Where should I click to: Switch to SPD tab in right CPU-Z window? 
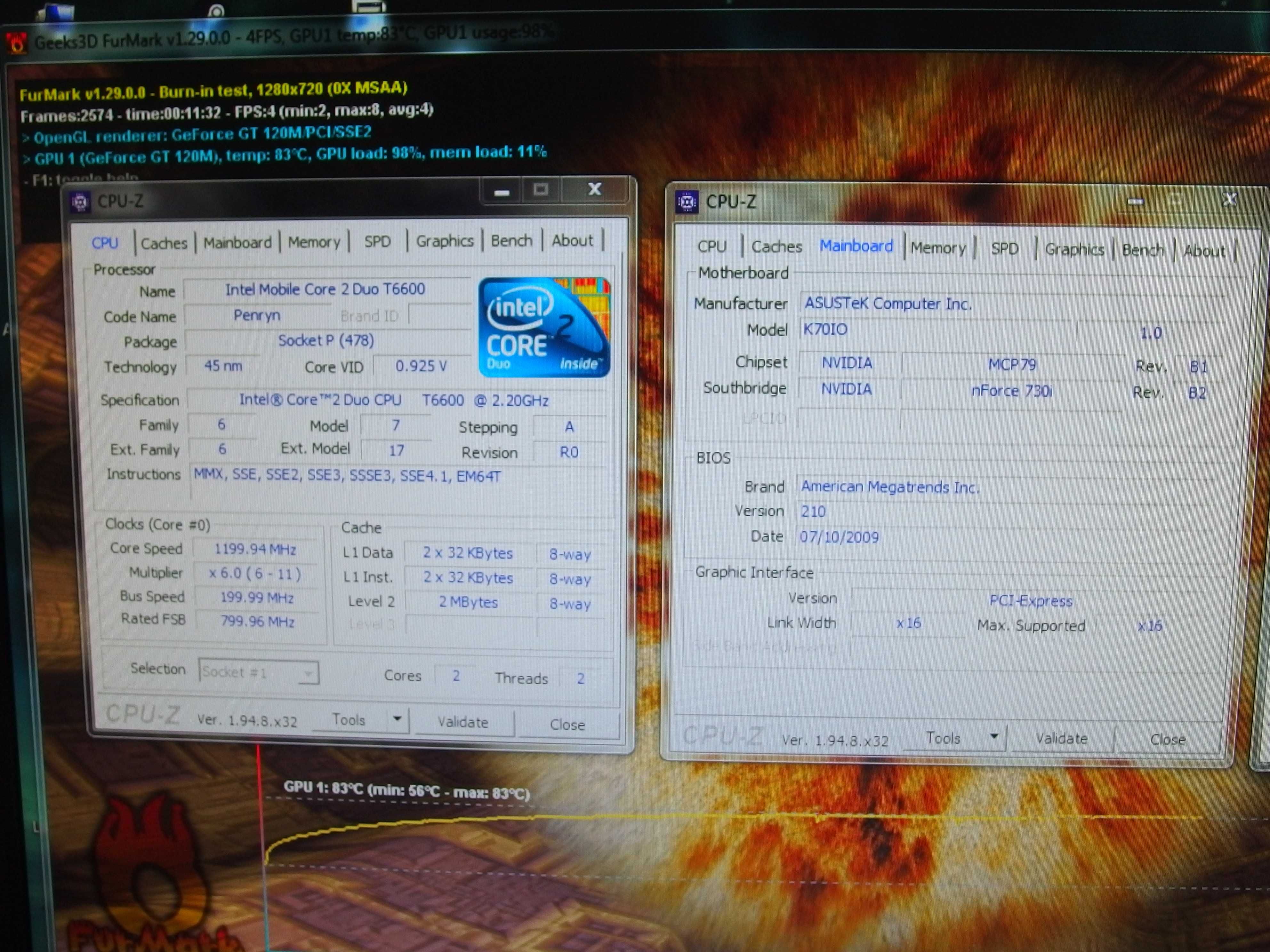click(x=1005, y=249)
